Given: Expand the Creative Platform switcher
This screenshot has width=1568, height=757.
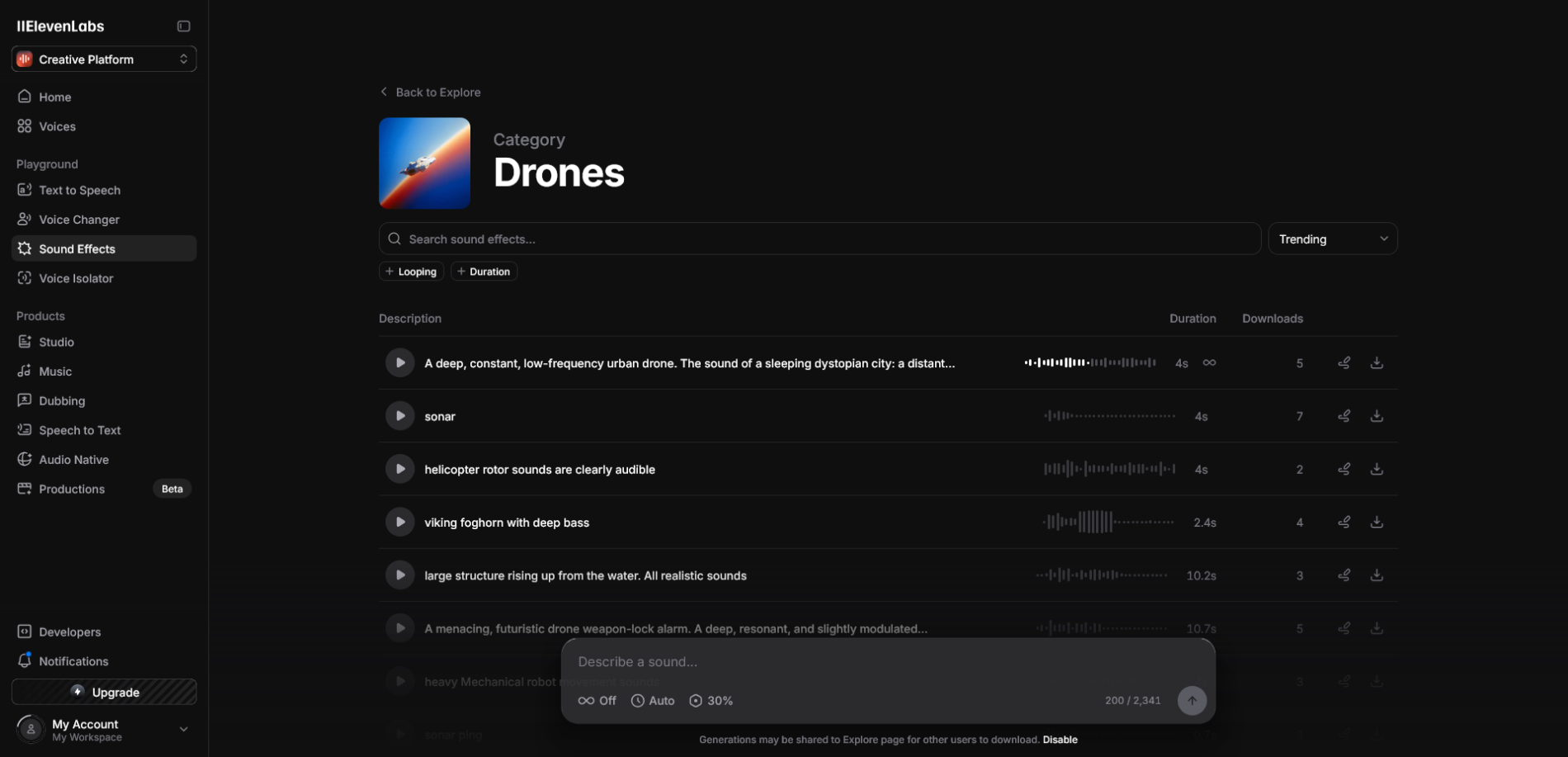Looking at the screenshot, I should 104,59.
